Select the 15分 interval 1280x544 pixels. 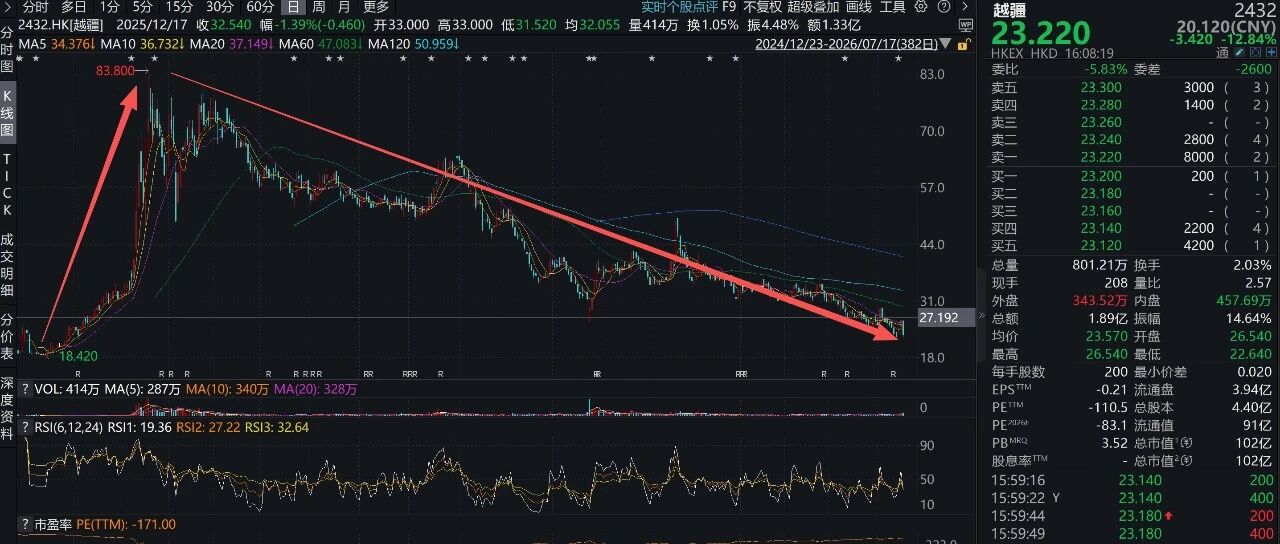click(x=180, y=6)
